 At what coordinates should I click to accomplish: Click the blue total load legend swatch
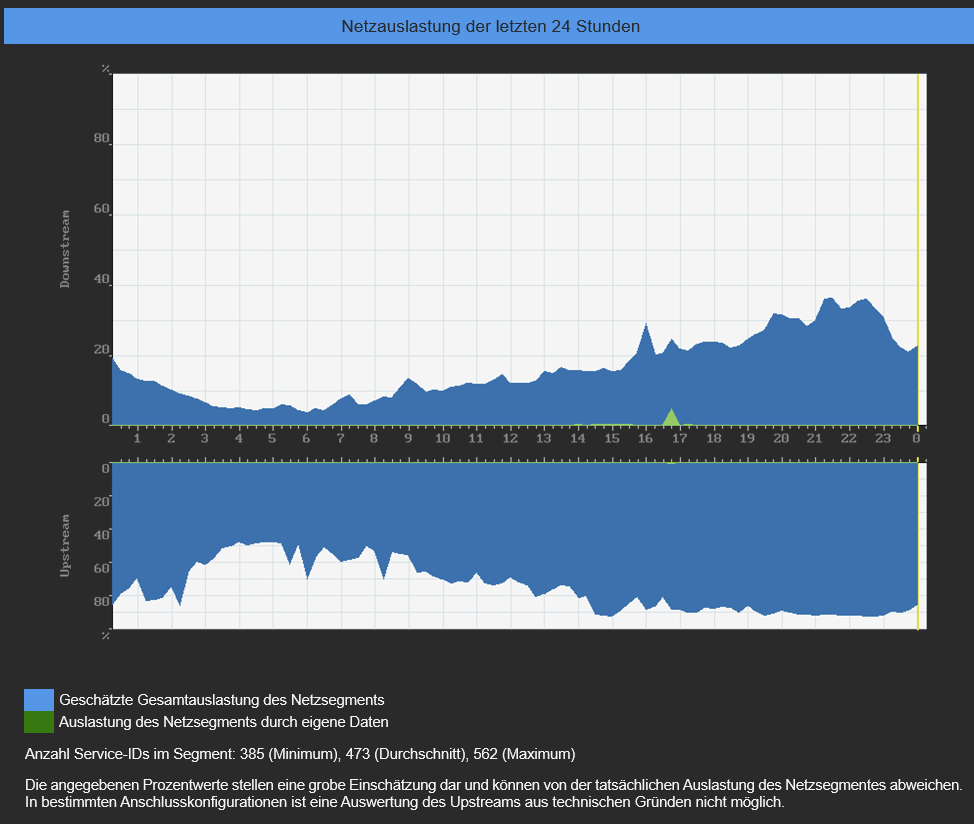[x=39, y=700]
